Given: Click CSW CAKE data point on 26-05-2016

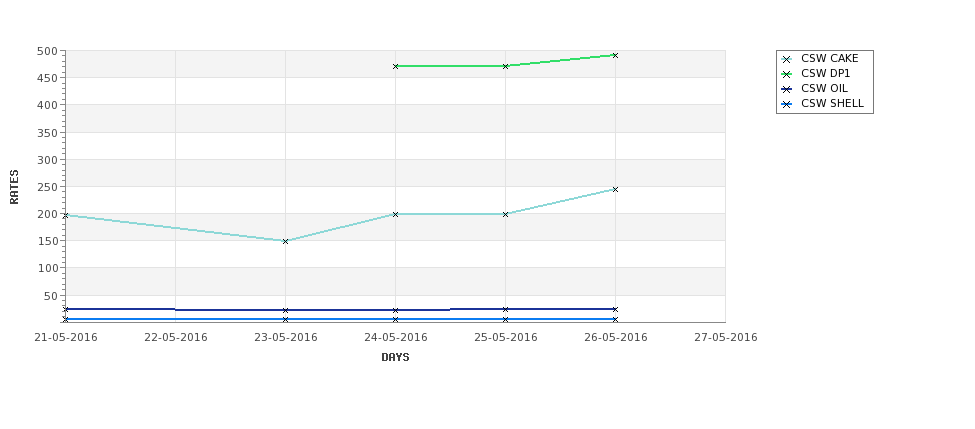Looking at the screenshot, I should [615, 190].
